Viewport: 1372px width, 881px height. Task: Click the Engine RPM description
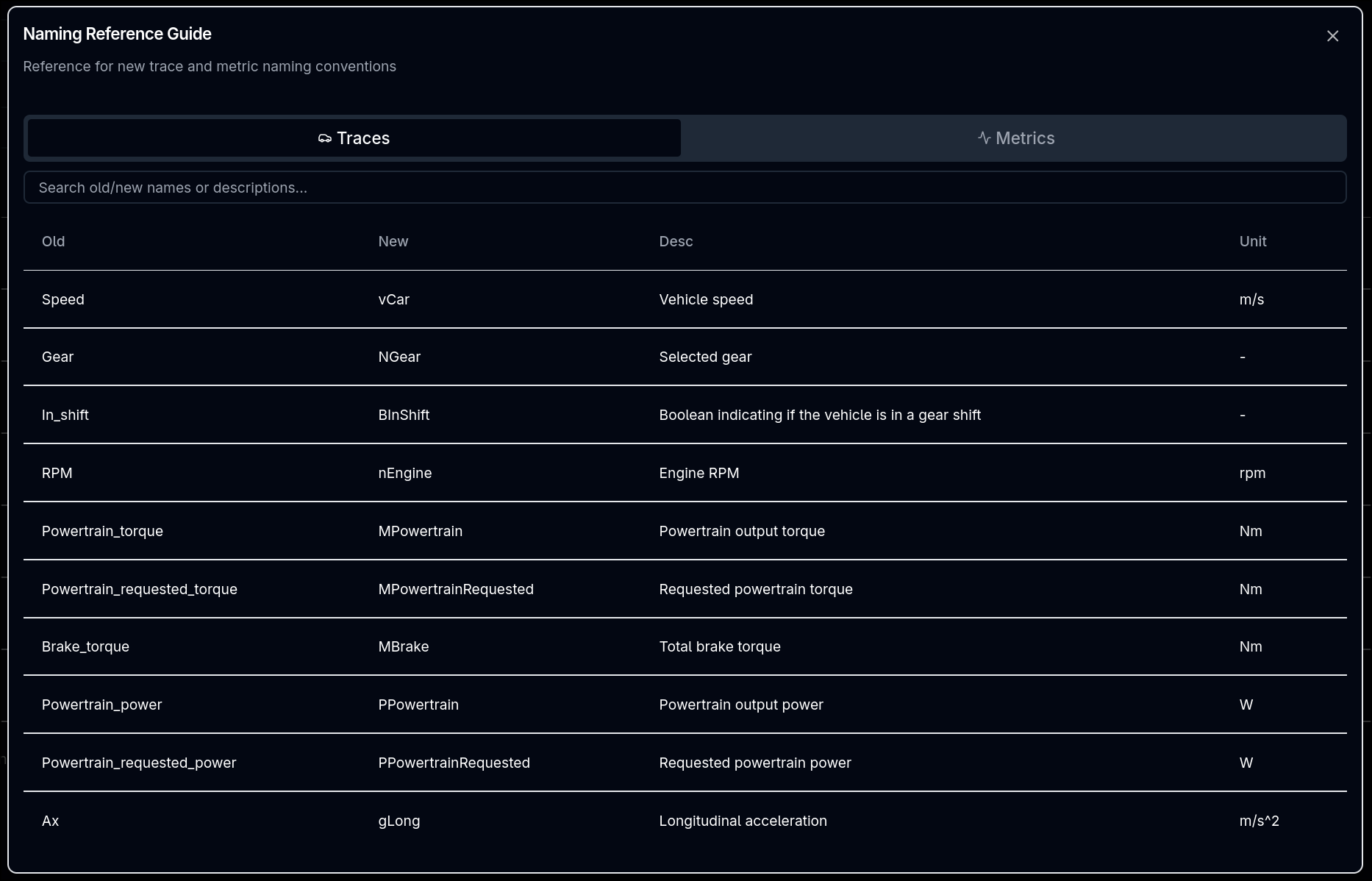coord(699,473)
